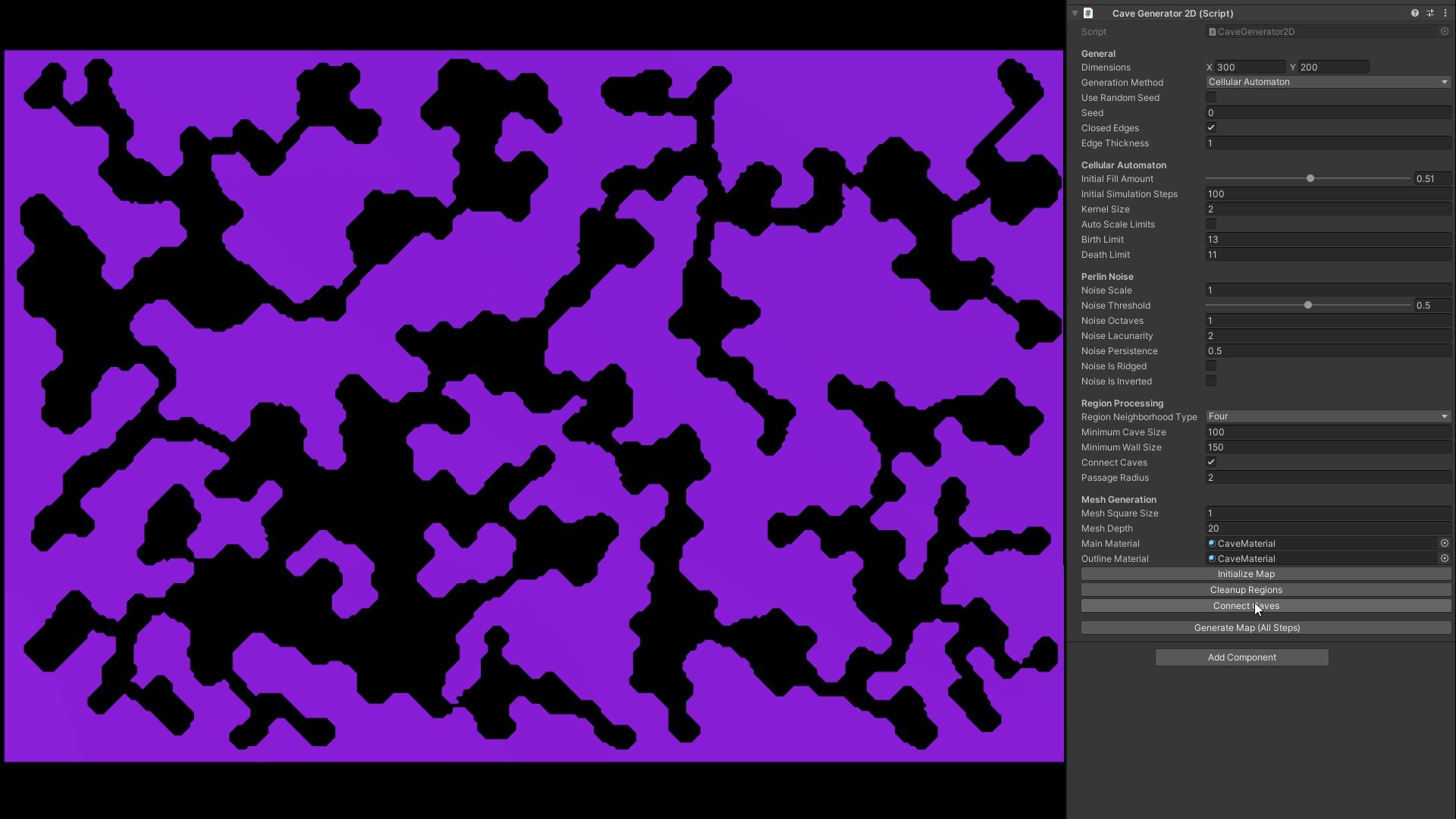Viewport: 1456px width, 819px height.
Task: Open the Region Neighborhood Type dropdown
Action: 1328,416
